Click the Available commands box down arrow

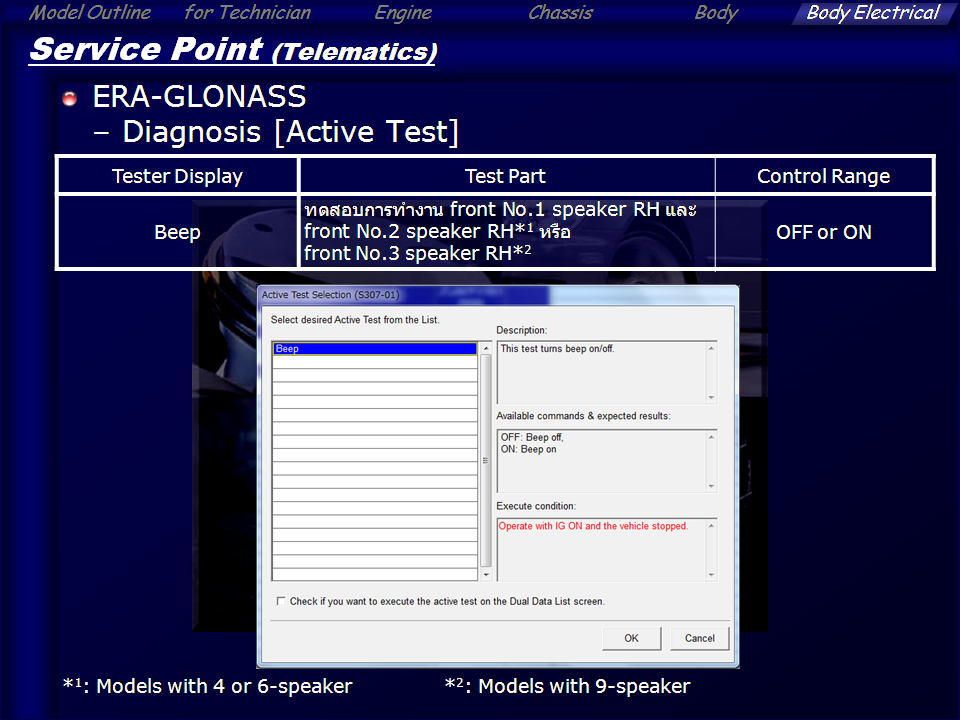coord(711,486)
